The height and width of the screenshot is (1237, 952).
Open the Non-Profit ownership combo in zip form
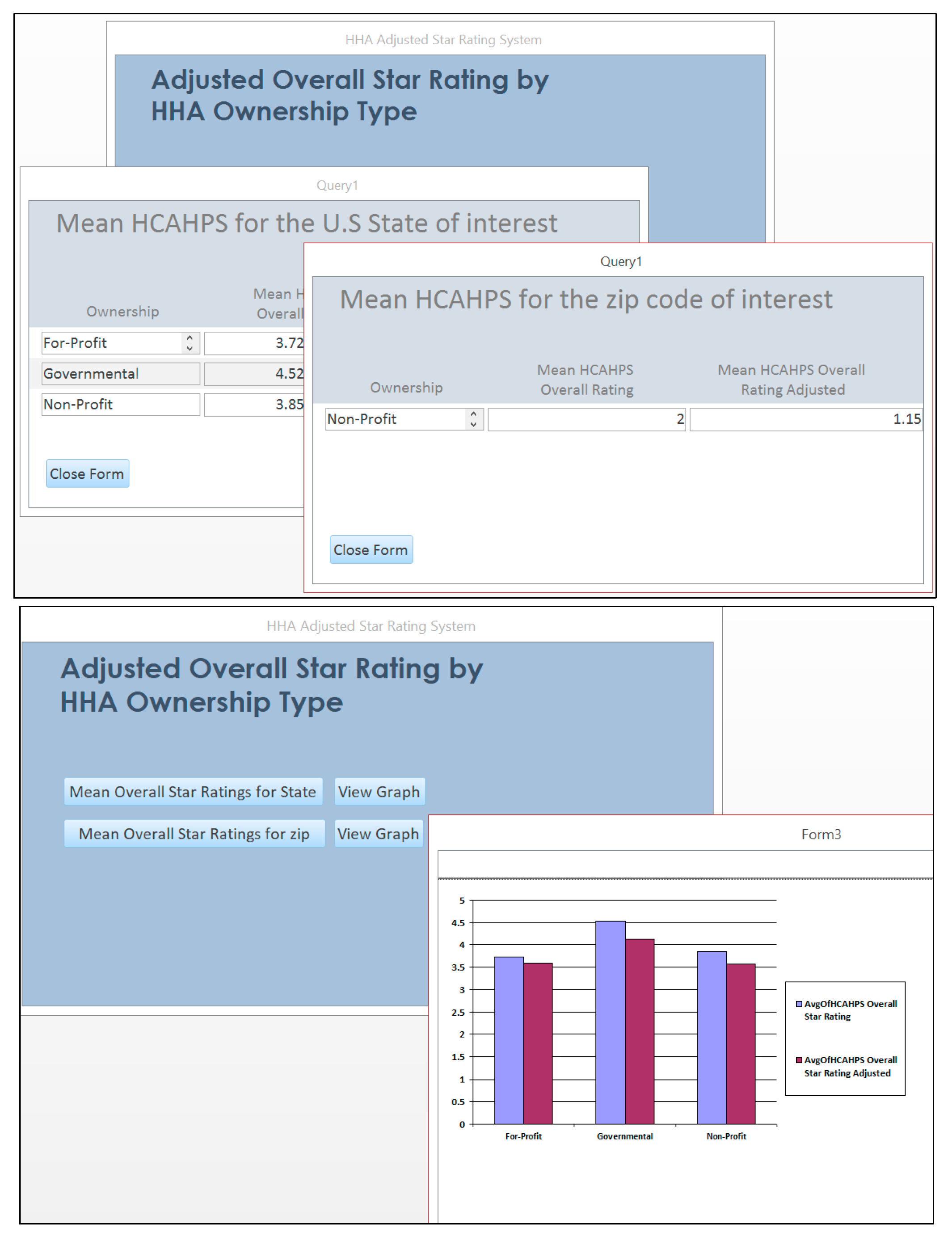click(404, 419)
